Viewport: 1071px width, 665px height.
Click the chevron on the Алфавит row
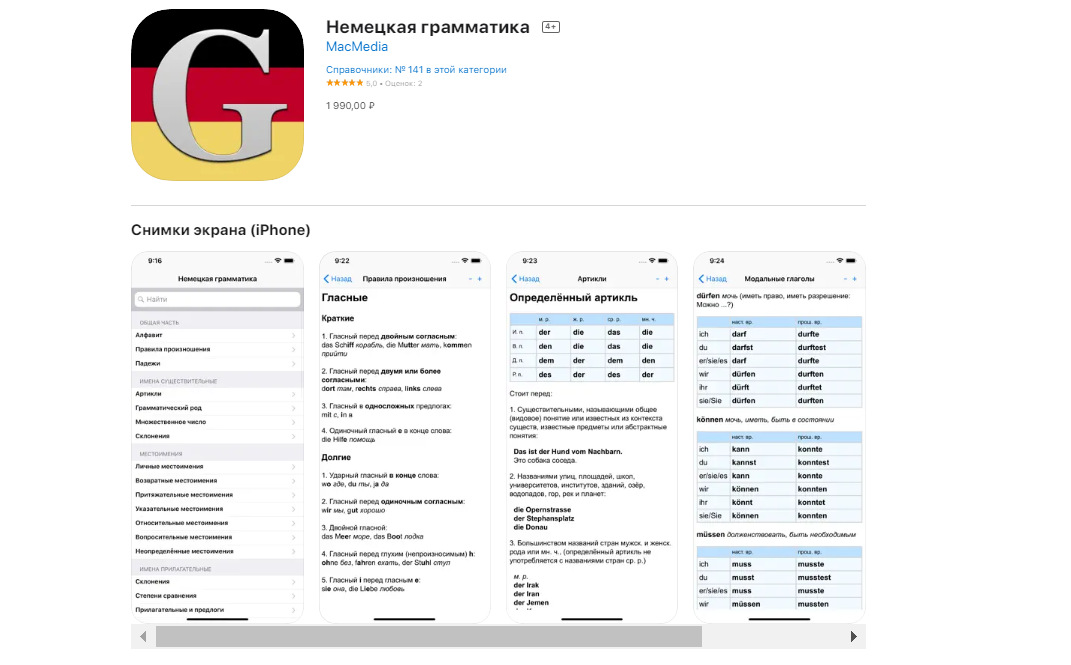[x=294, y=335]
